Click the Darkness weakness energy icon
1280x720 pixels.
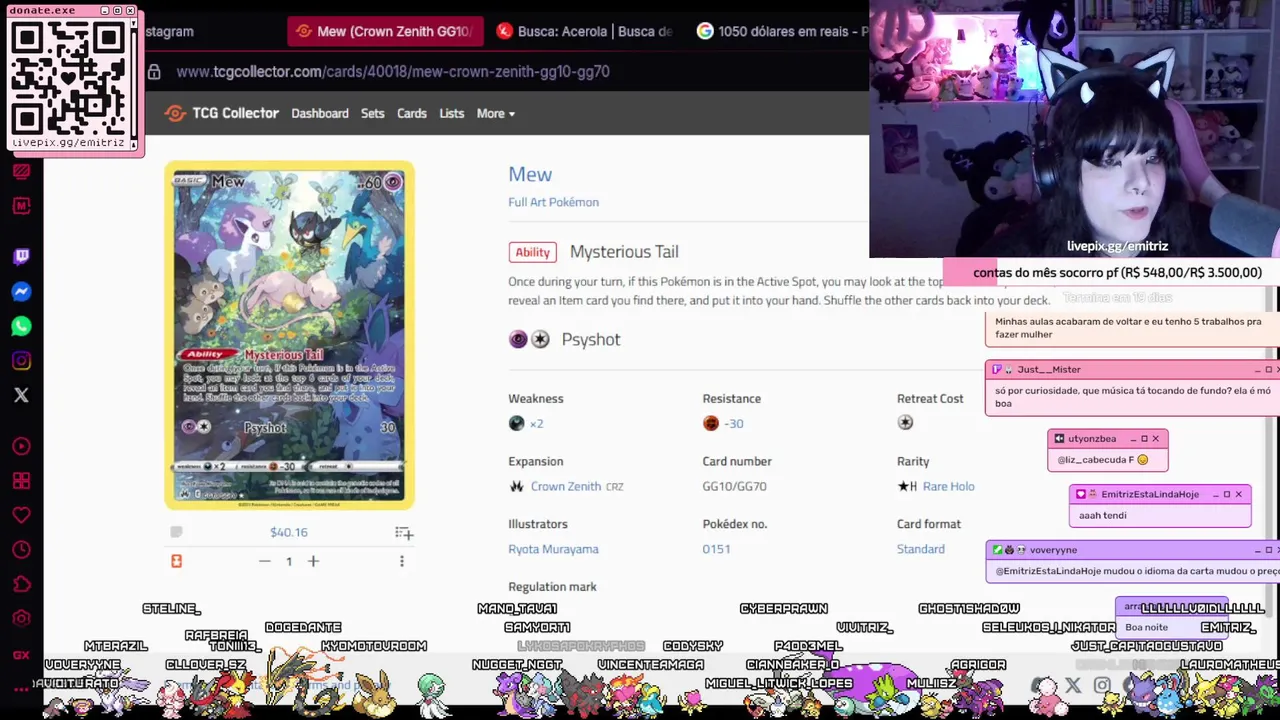tap(516, 423)
